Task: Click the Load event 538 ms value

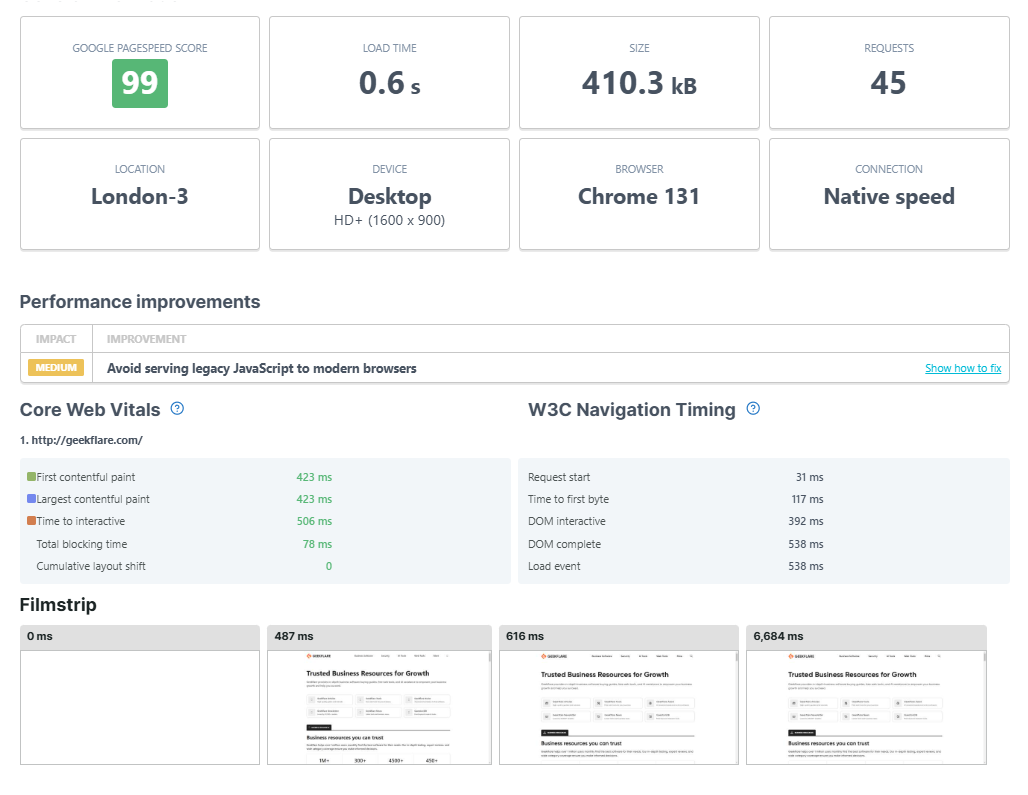Action: tap(806, 566)
